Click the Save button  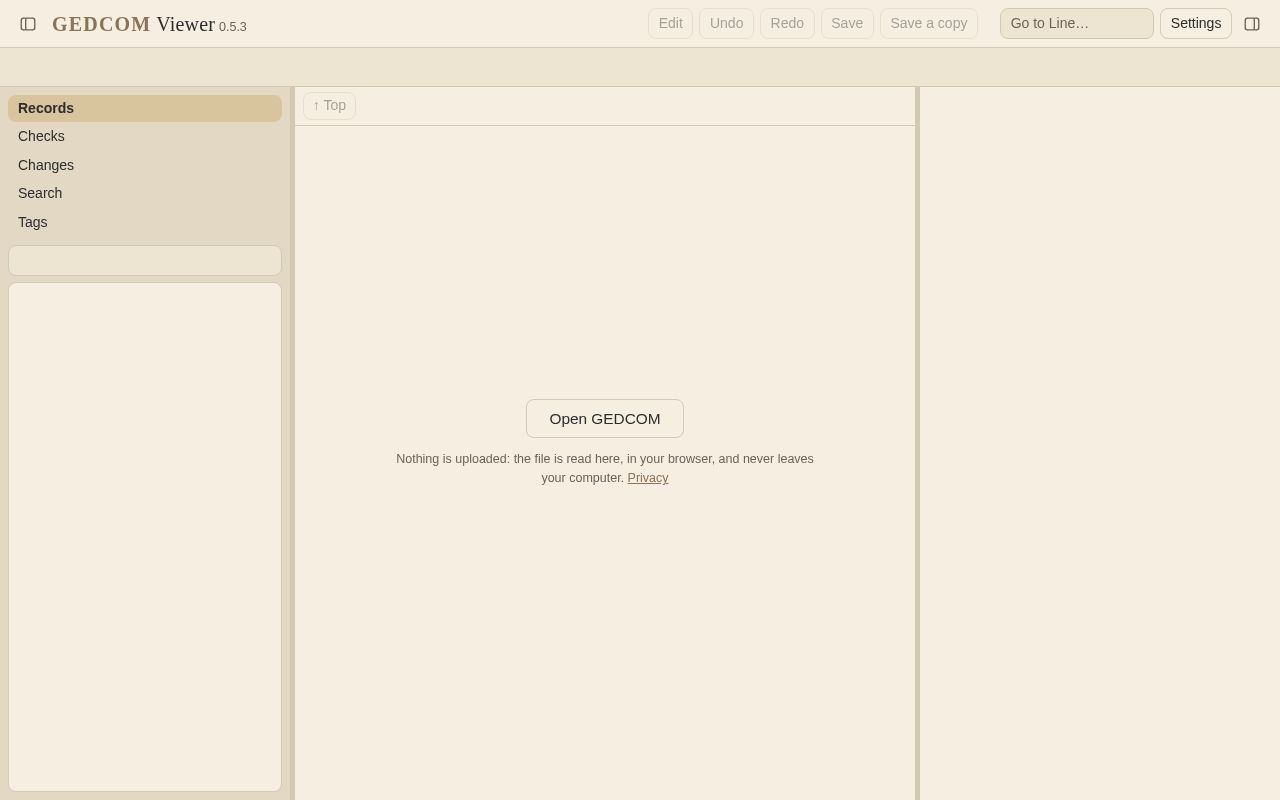(847, 23)
